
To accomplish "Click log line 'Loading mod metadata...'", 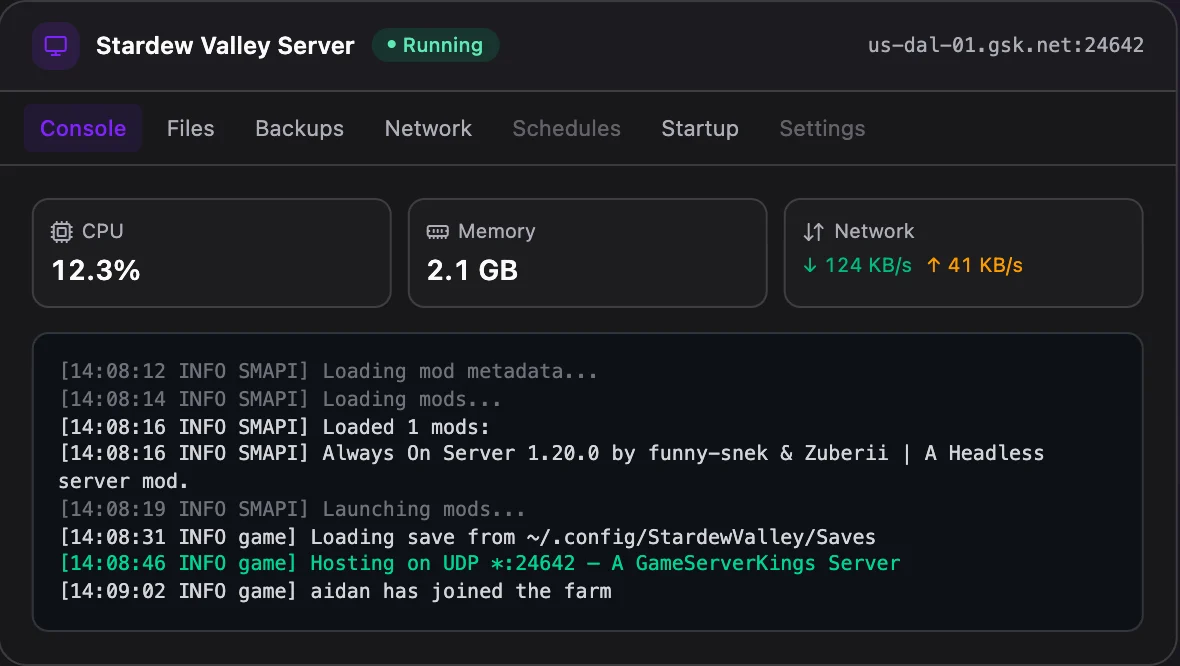I will coord(329,371).
